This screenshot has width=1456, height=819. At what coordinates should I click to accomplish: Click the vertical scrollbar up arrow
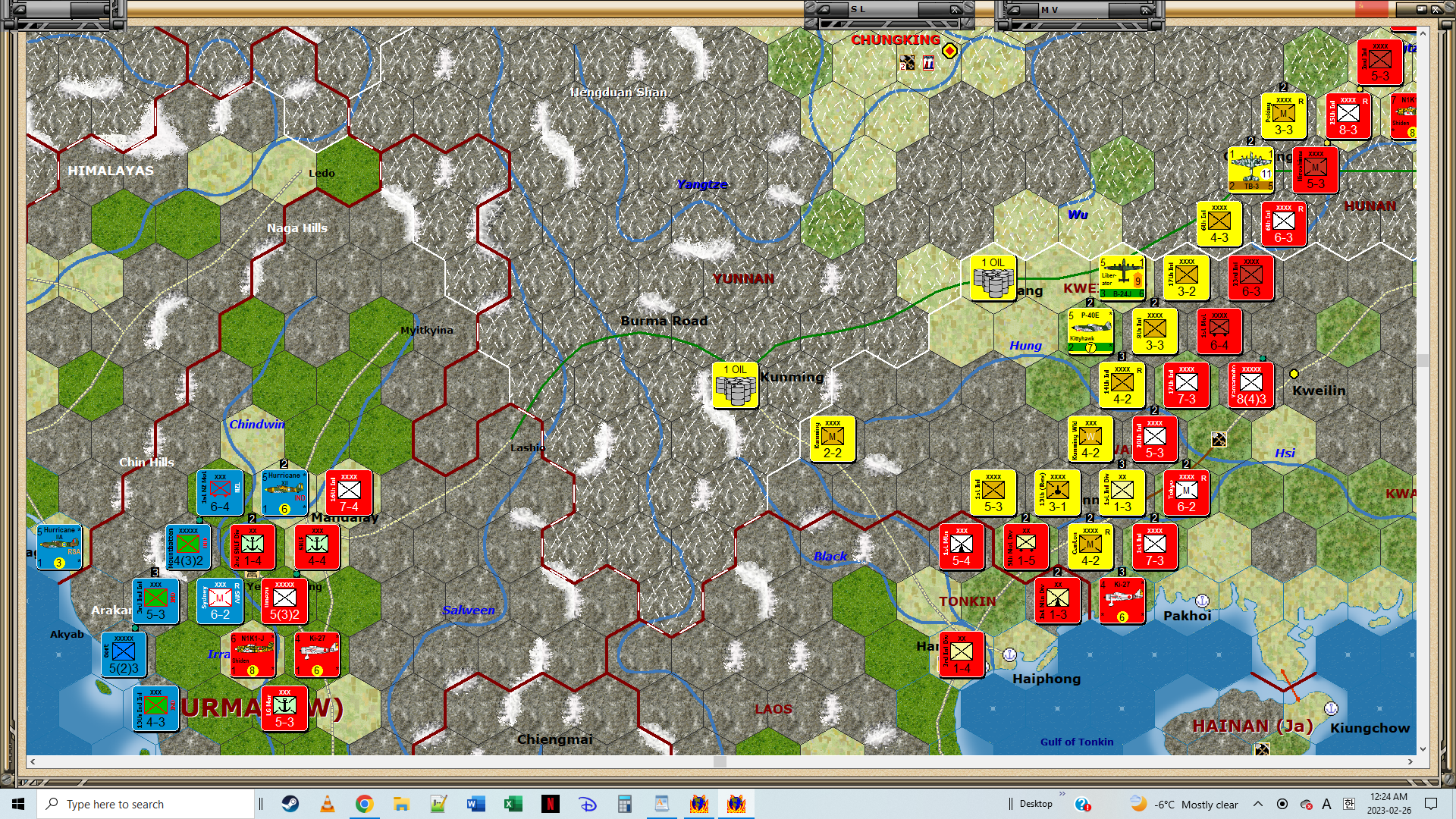point(1423,33)
